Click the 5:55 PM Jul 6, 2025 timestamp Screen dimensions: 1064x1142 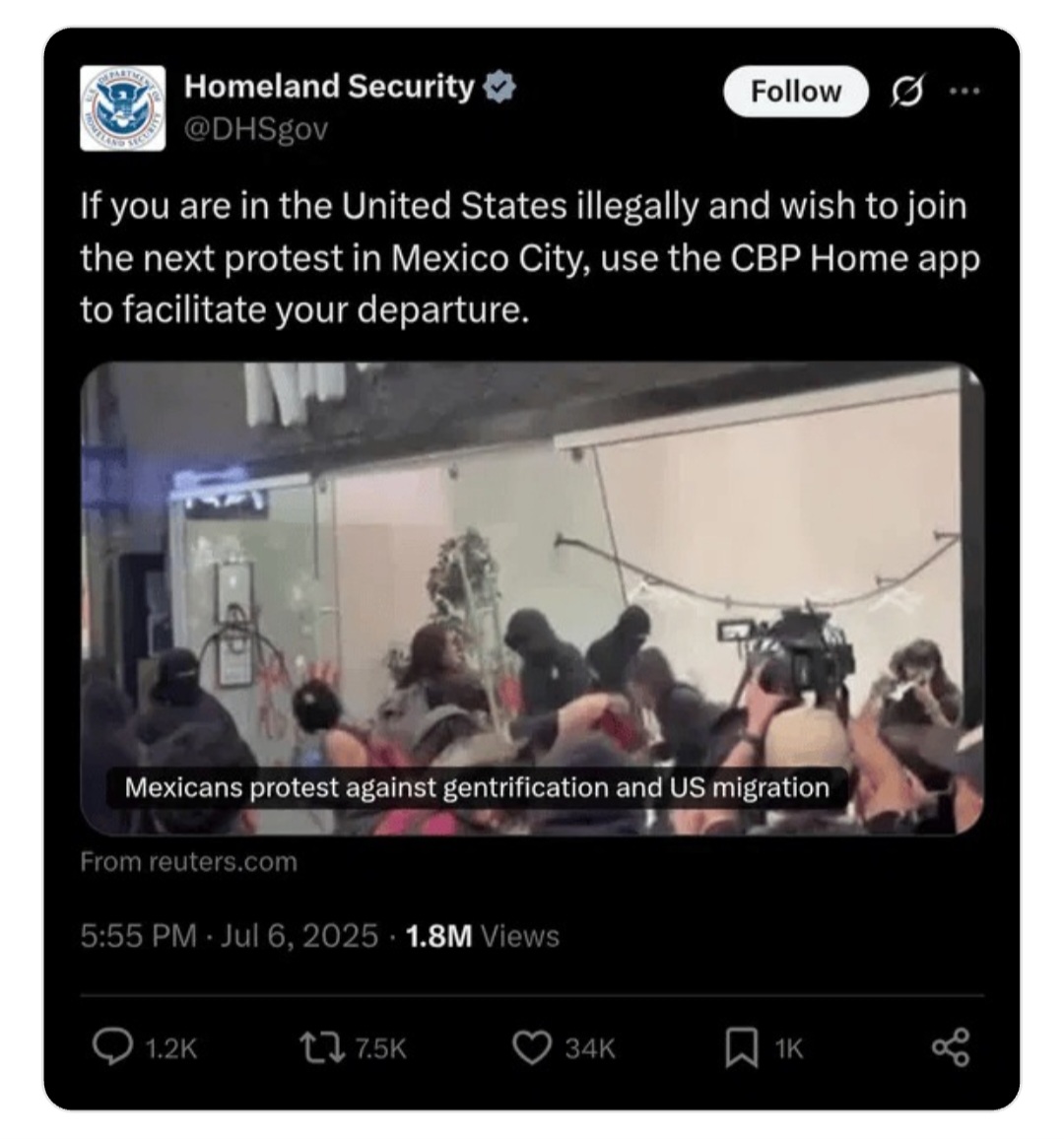[230, 936]
